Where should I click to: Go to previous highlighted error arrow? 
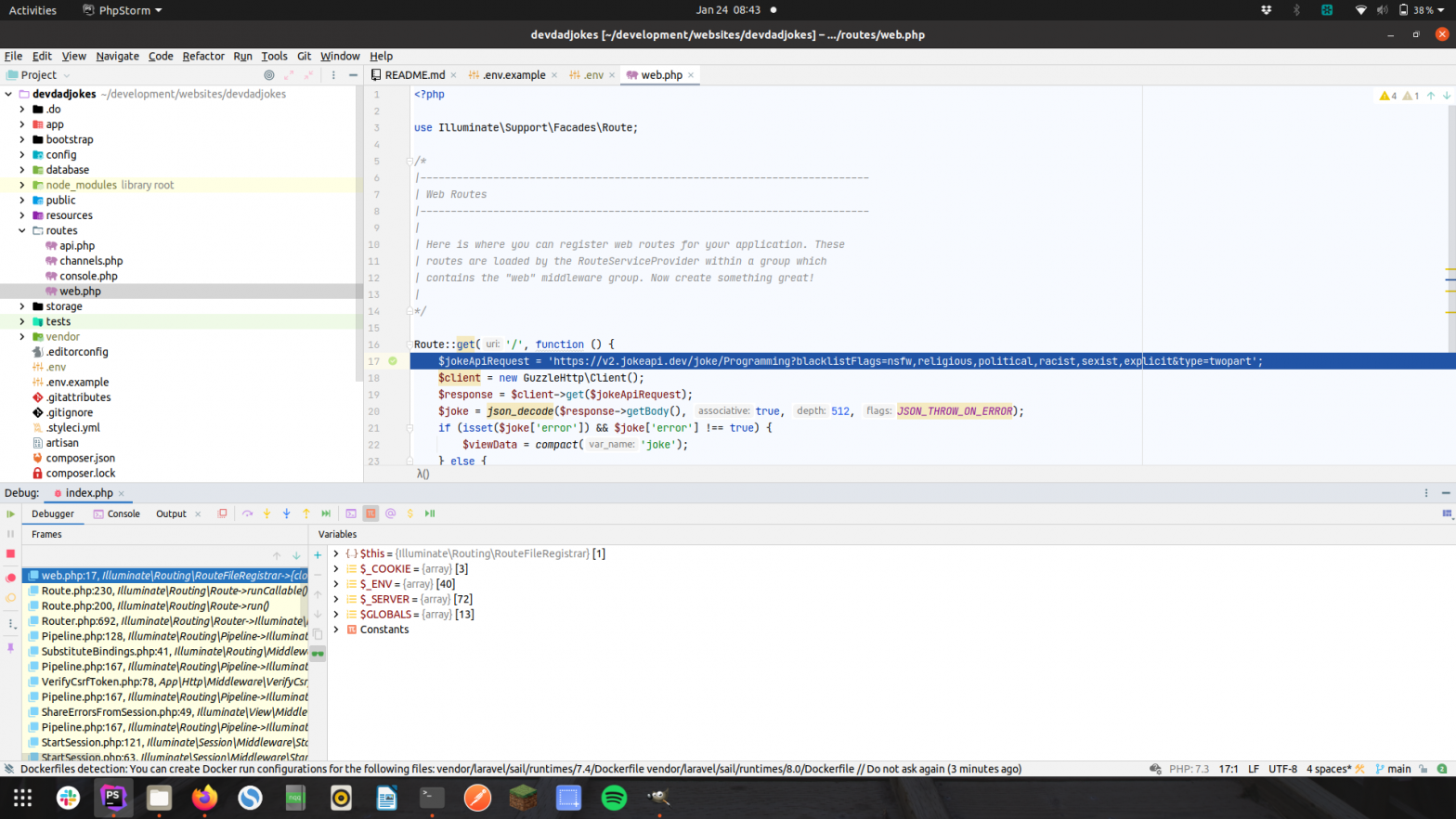pyautogui.click(x=1431, y=96)
